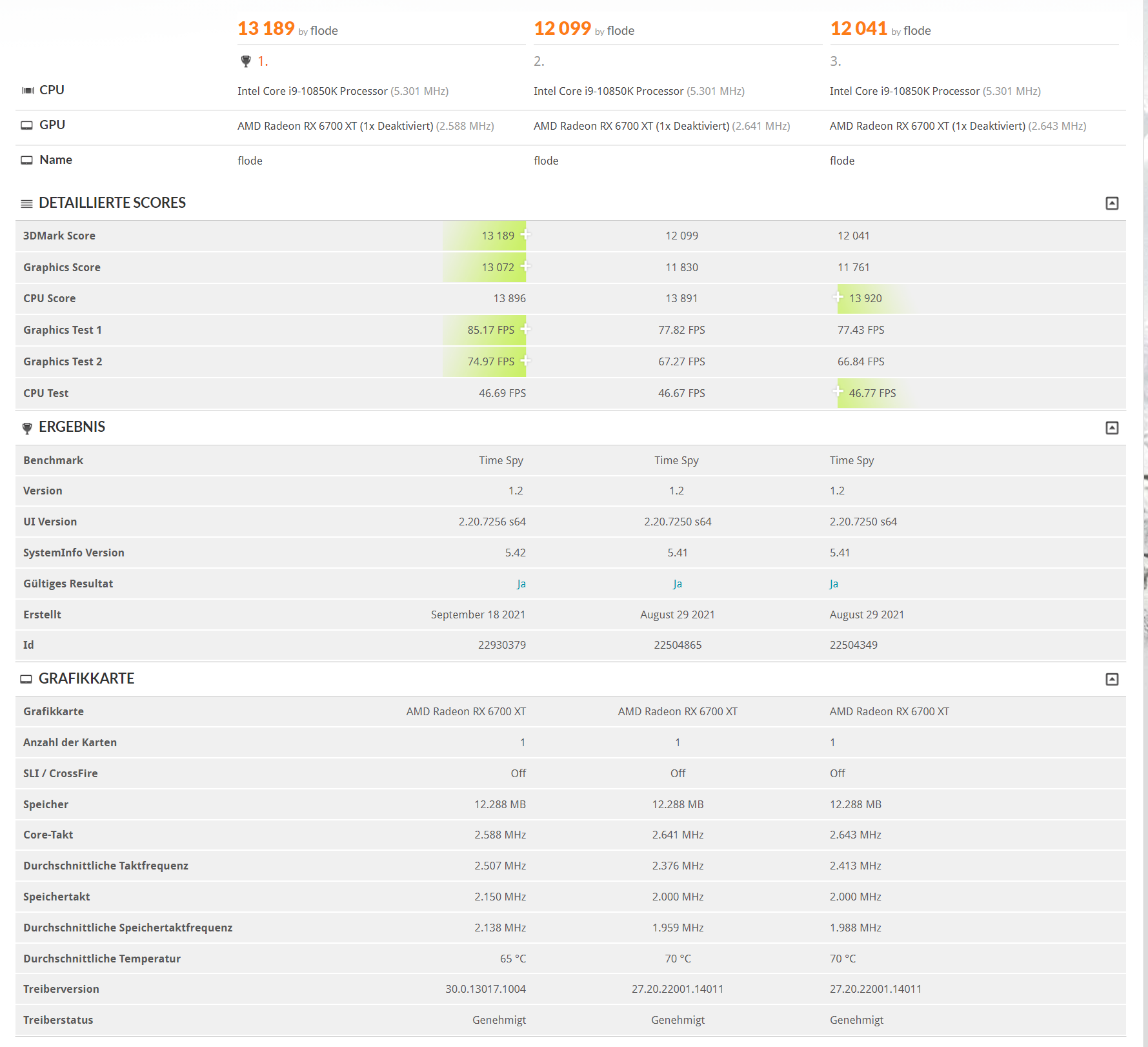Click the Detaillierte Scores list icon

click(26, 204)
